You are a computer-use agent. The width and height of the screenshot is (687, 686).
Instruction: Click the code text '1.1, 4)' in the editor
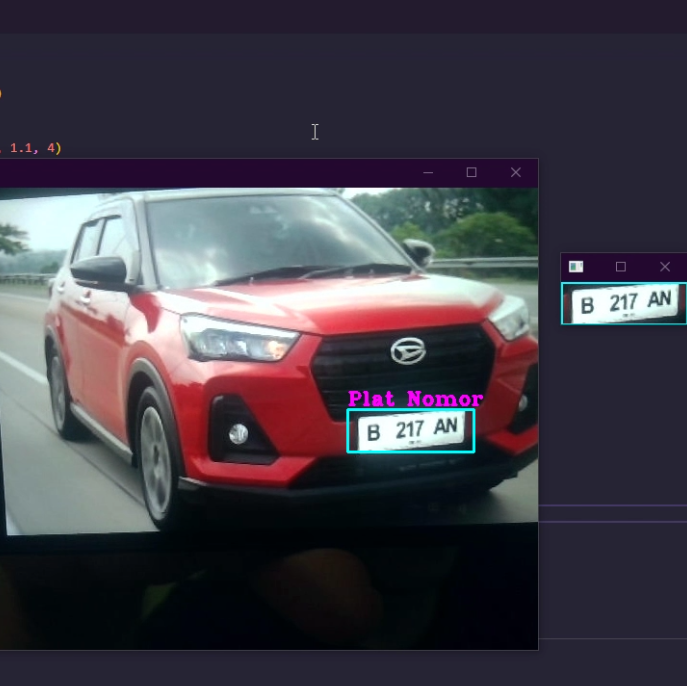(x=35, y=148)
